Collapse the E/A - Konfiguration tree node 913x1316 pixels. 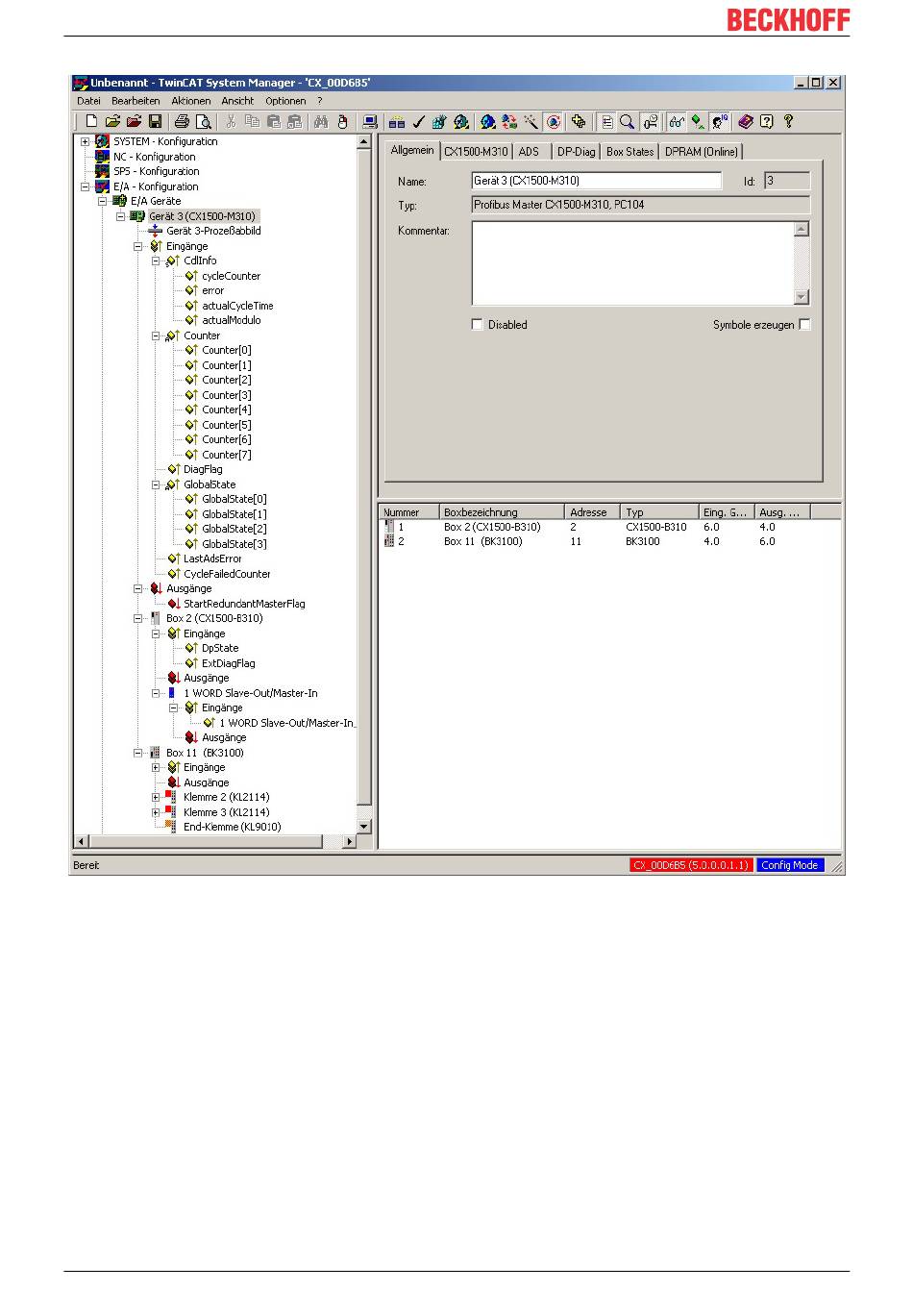click(x=85, y=186)
